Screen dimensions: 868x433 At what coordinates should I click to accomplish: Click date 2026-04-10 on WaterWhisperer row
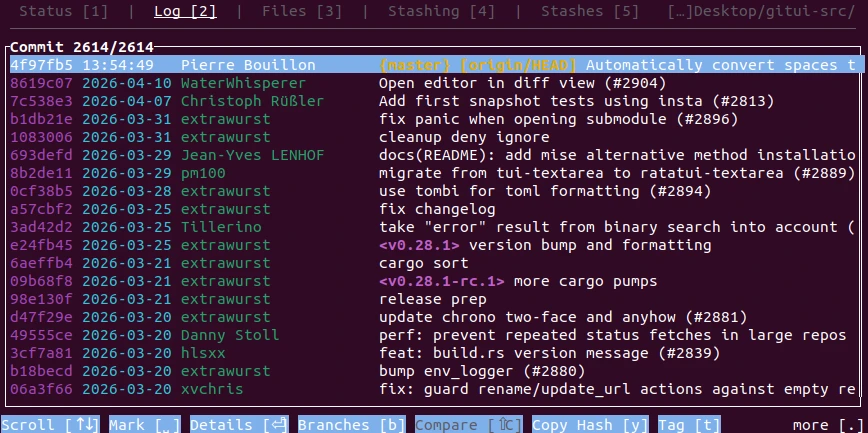click(x=127, y=83)
